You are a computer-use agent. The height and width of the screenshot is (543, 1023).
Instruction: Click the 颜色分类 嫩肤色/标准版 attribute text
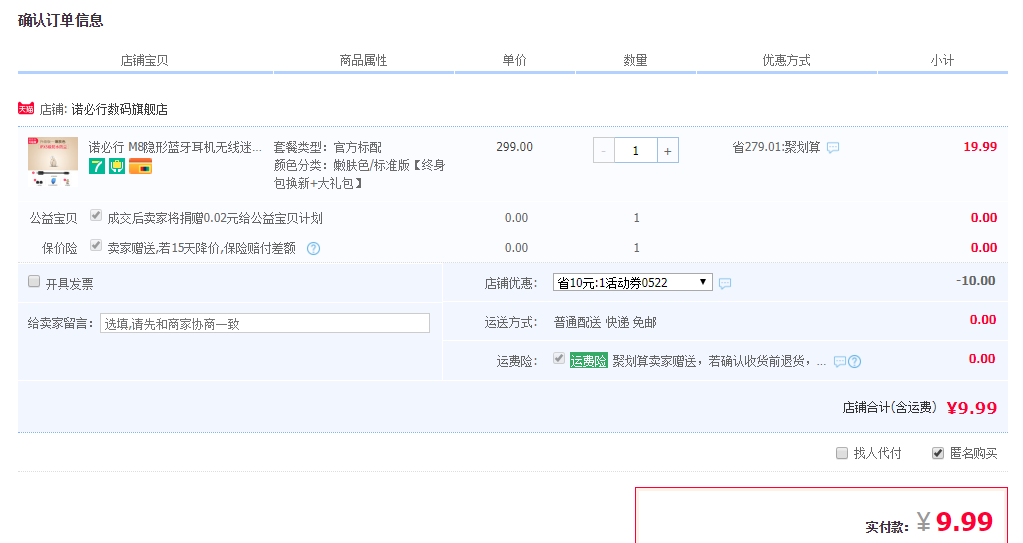coord(359,174)
